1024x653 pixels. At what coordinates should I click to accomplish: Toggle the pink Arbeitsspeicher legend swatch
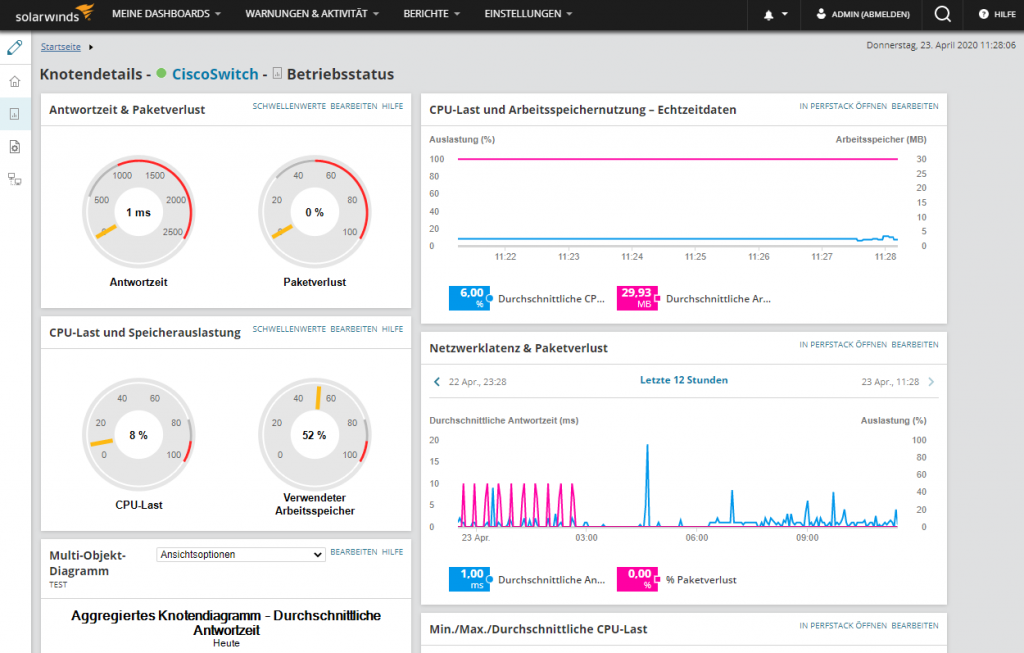(x=637, y=298)
